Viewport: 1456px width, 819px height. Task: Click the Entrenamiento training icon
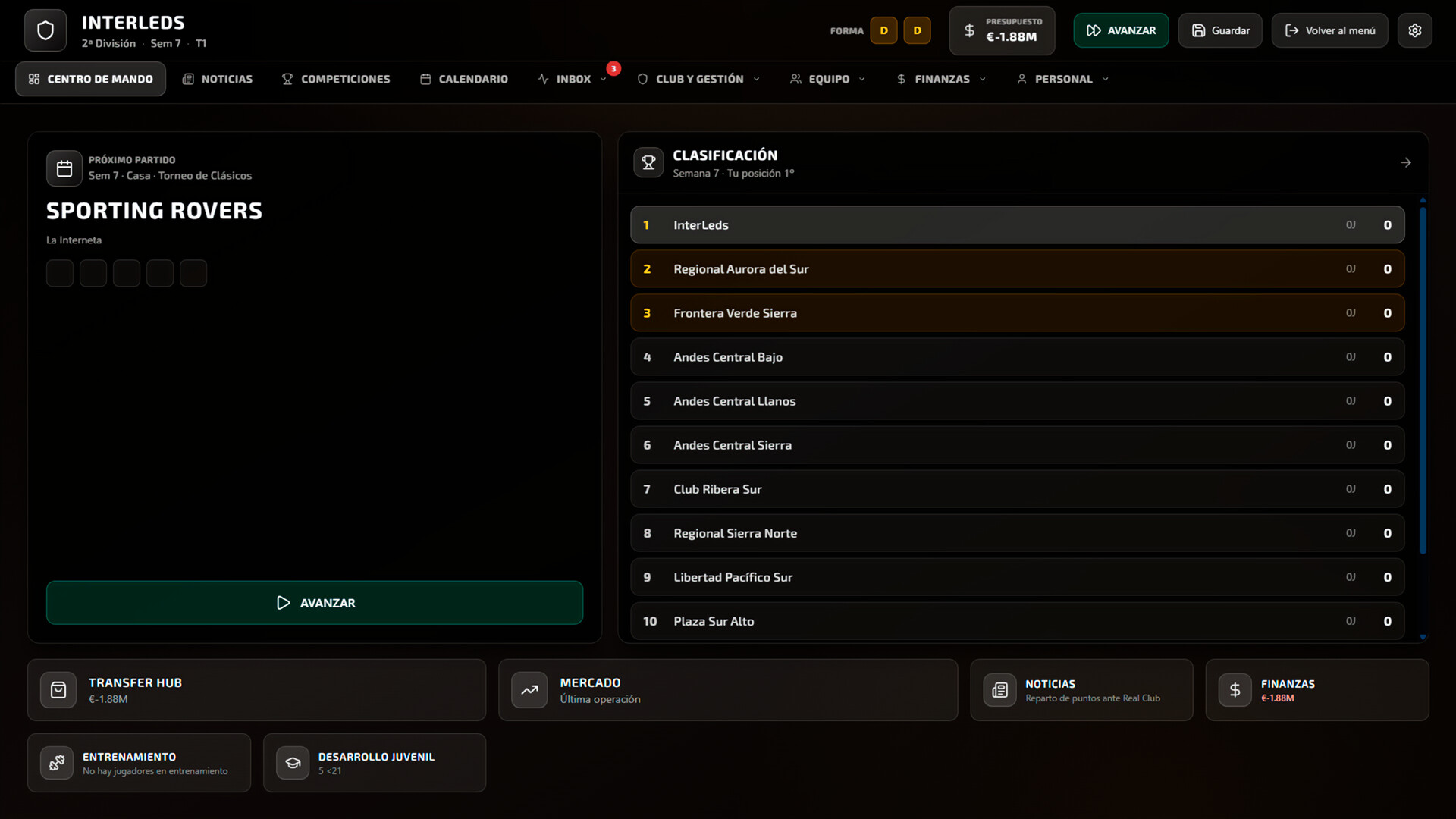tap(56, 763)
